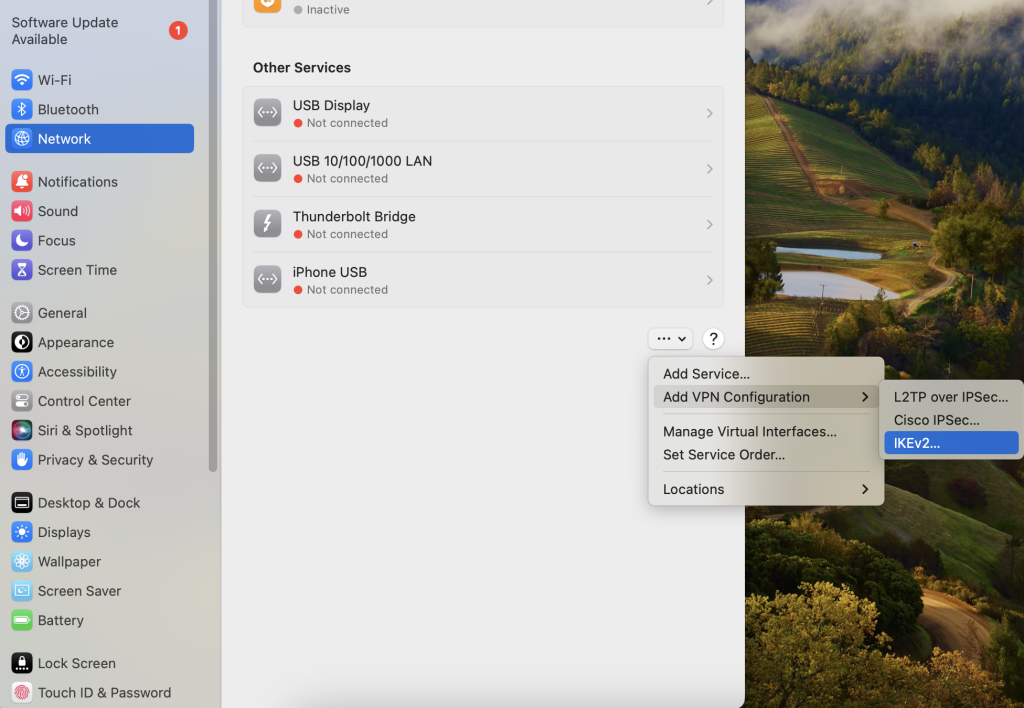Click Add Service menu item
The image size is (1024, 708).
706,374
